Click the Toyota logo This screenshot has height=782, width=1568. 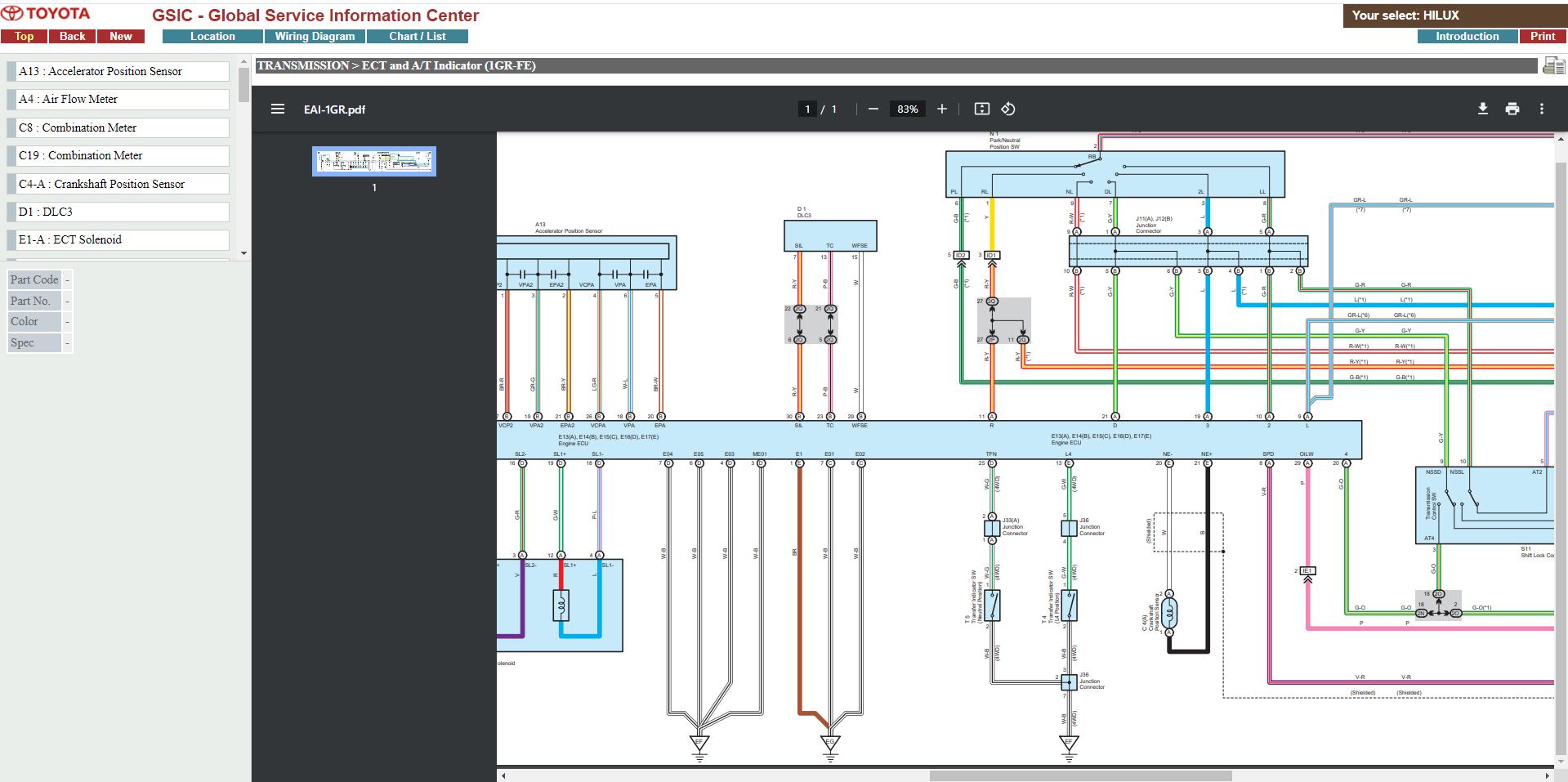coord(46,14)
